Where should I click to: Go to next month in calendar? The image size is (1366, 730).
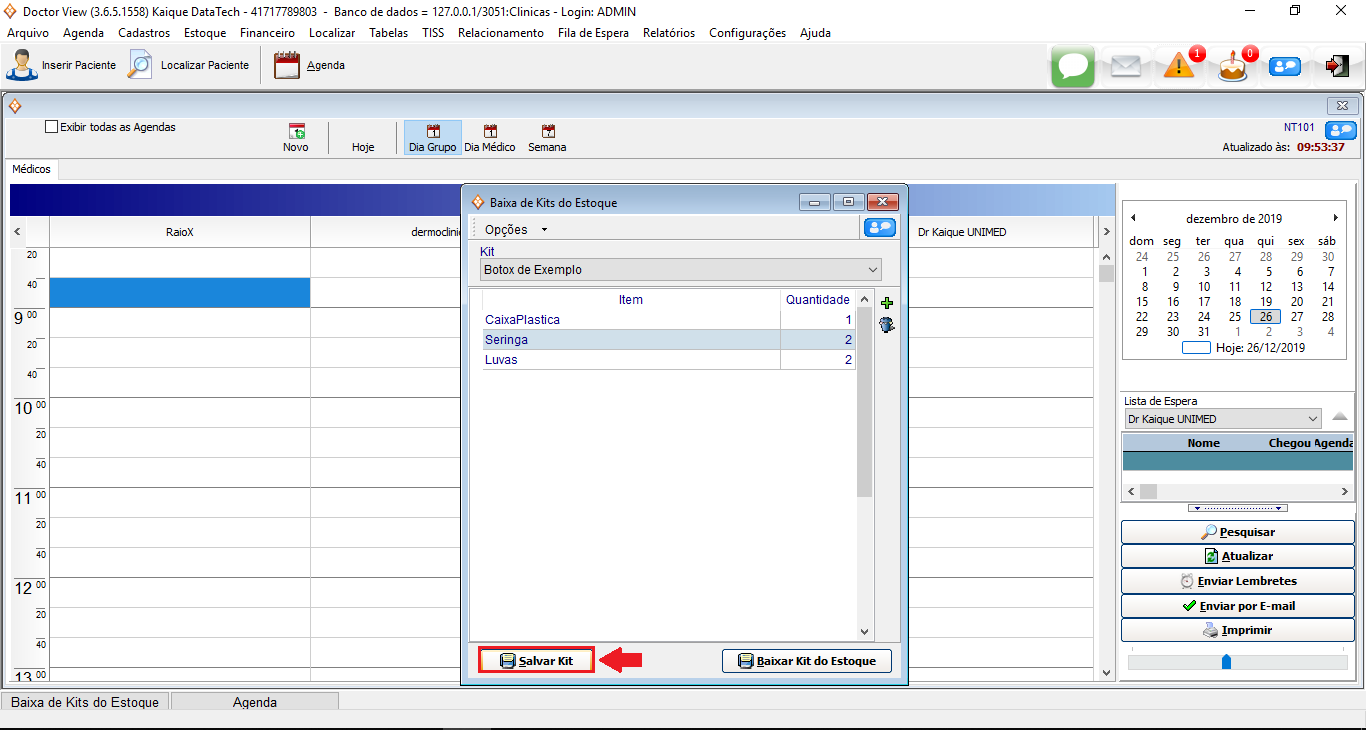(1335, 218)
